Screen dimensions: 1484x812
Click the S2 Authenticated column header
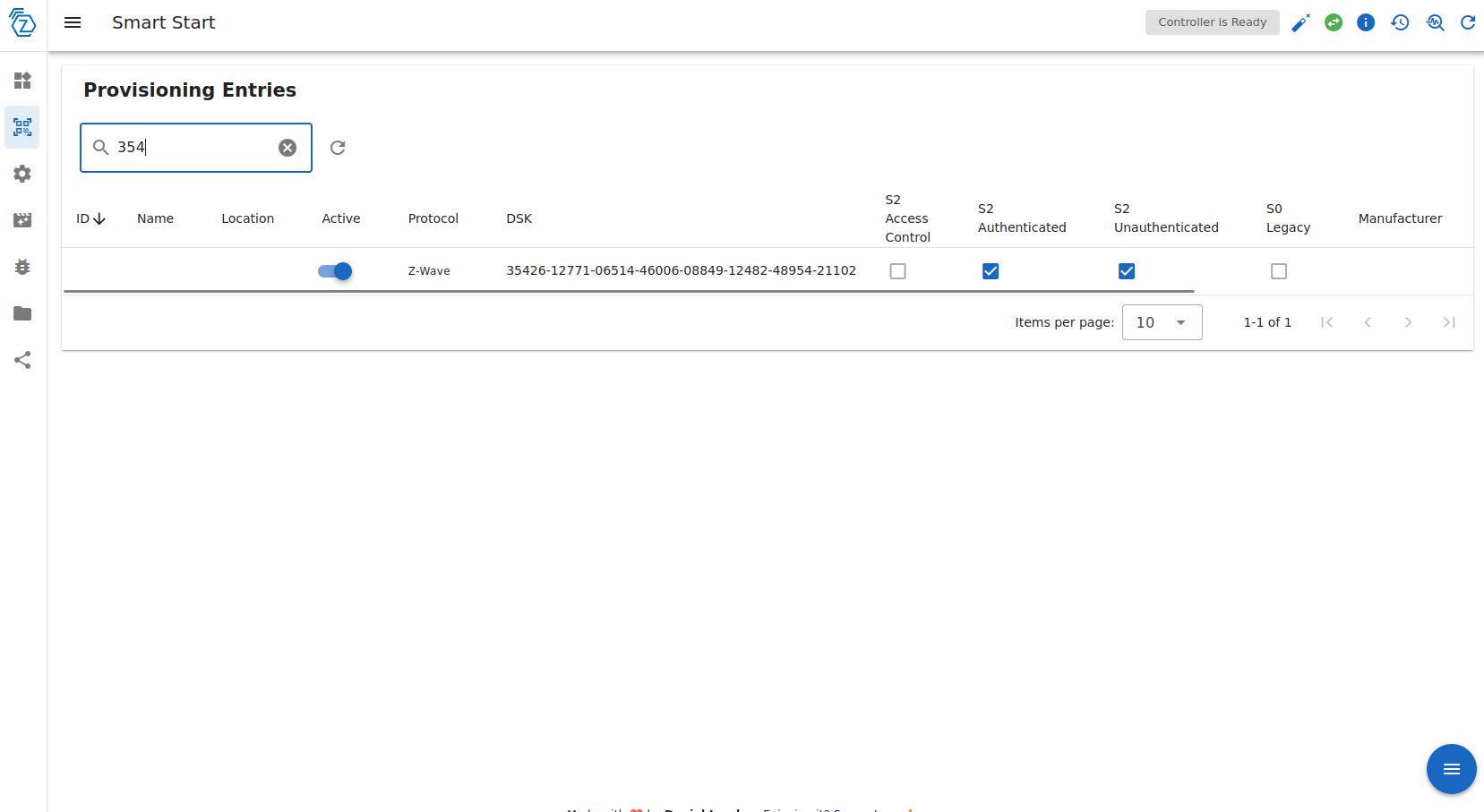[x=1022, y=218]
